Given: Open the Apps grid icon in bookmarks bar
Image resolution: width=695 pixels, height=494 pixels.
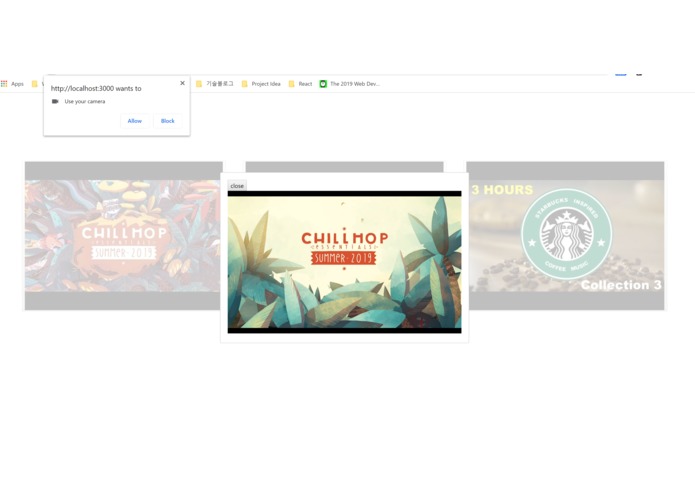Looking at the screenshot, I should 4,84.
